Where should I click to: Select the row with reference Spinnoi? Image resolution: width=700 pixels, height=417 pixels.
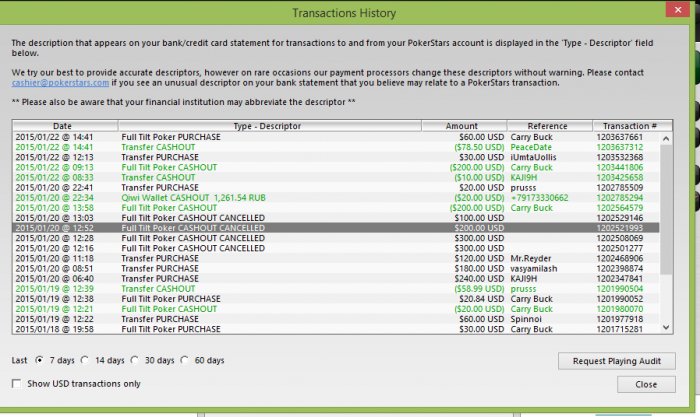coord(336,319)
